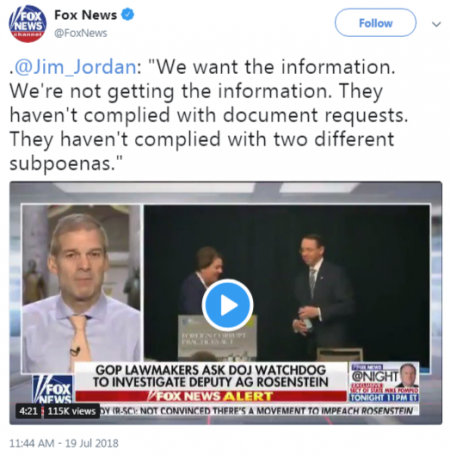Click the Fox News profile avatar
Viewport: 450px width, 456px height.
27,24
